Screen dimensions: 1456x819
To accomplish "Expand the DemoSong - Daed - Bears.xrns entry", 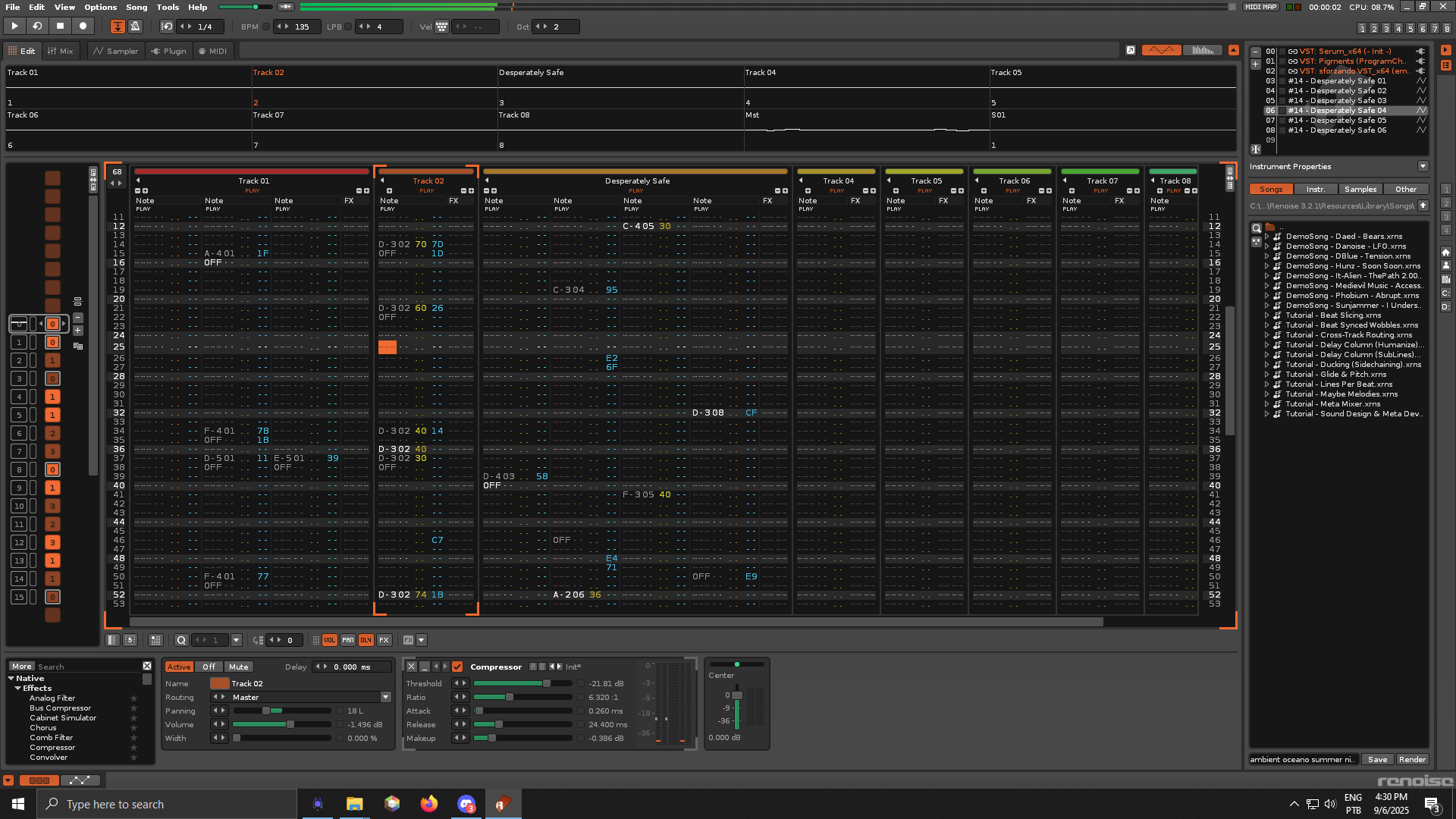I will point(1266,237).
